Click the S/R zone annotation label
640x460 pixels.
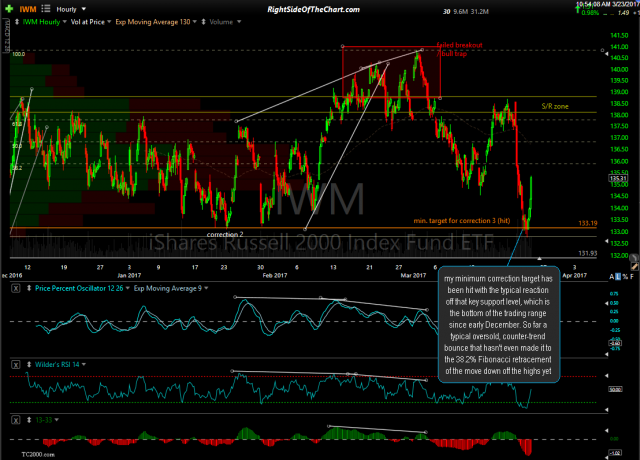pyautogui.click(x=555, y=107)
